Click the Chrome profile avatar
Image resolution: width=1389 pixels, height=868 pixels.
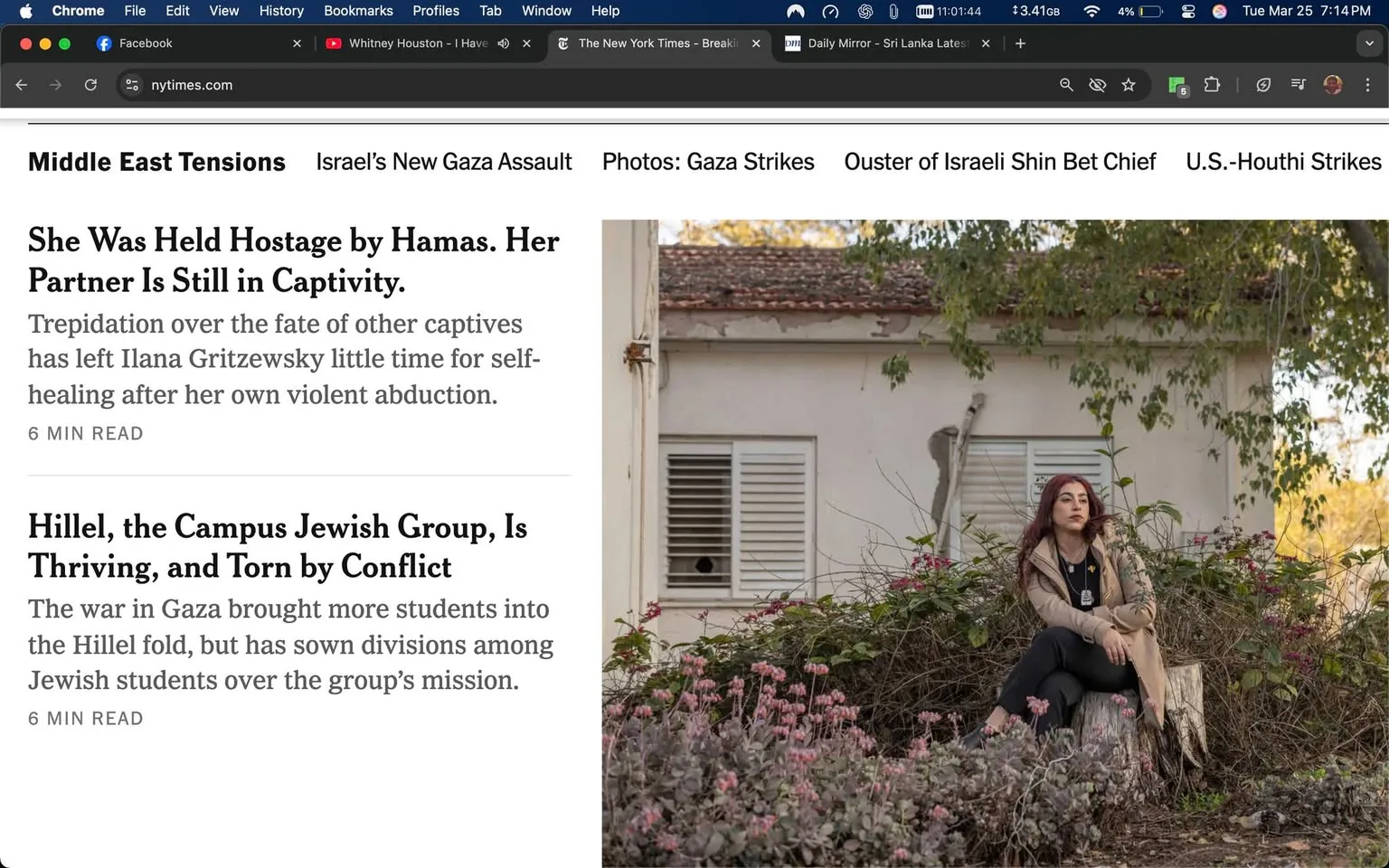tap(1333, 84)
